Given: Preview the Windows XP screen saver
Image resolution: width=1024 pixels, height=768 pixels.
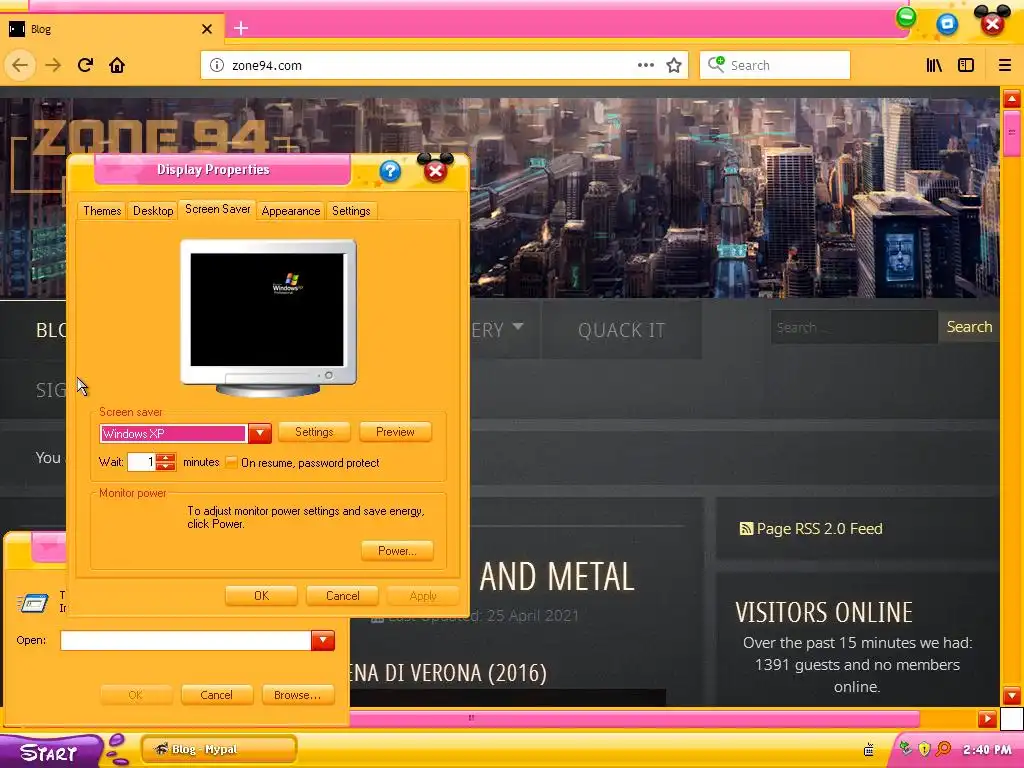Looking at the screenshot, I should coord(395,432).
